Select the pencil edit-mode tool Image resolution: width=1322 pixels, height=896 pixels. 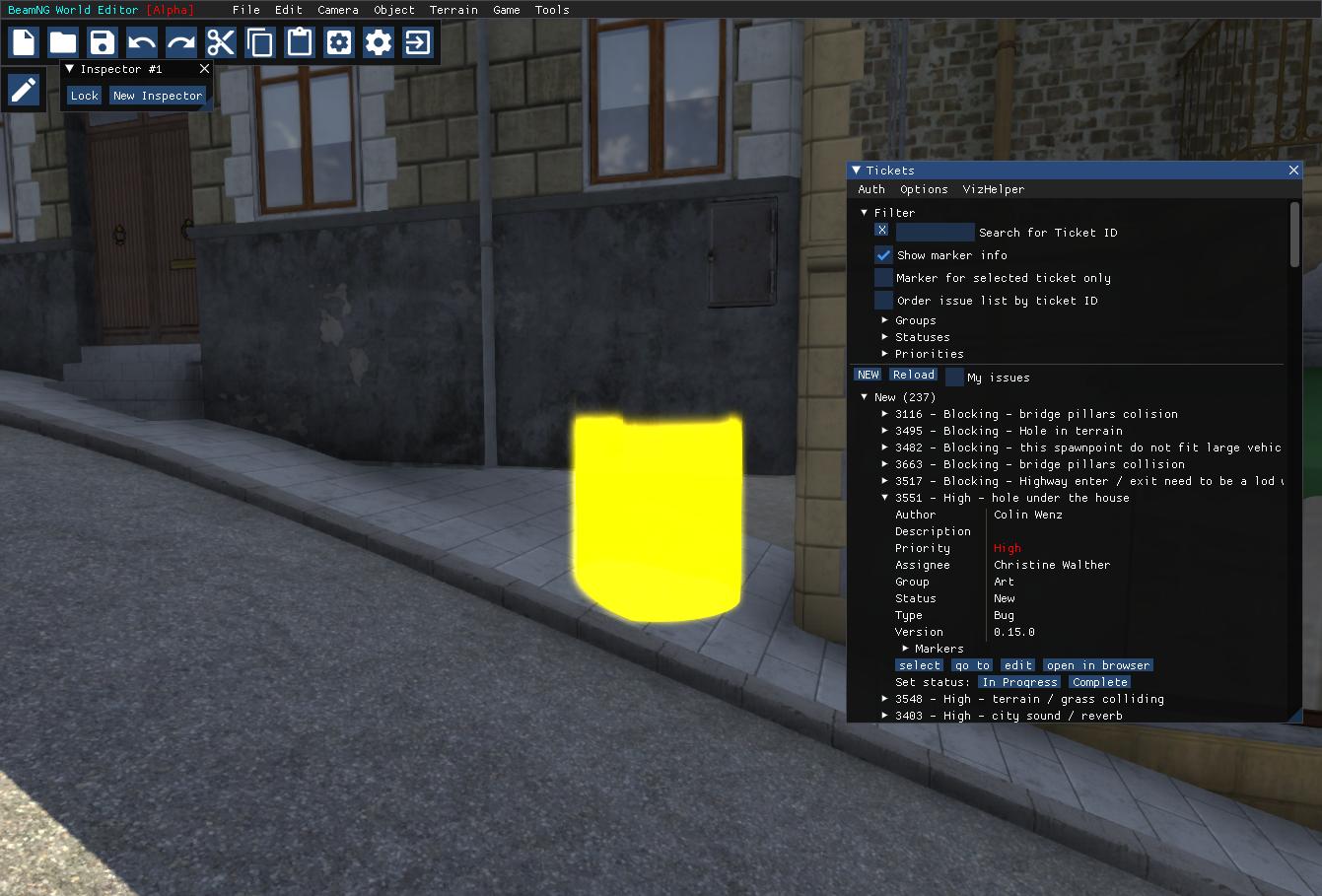tap(24, 90)
